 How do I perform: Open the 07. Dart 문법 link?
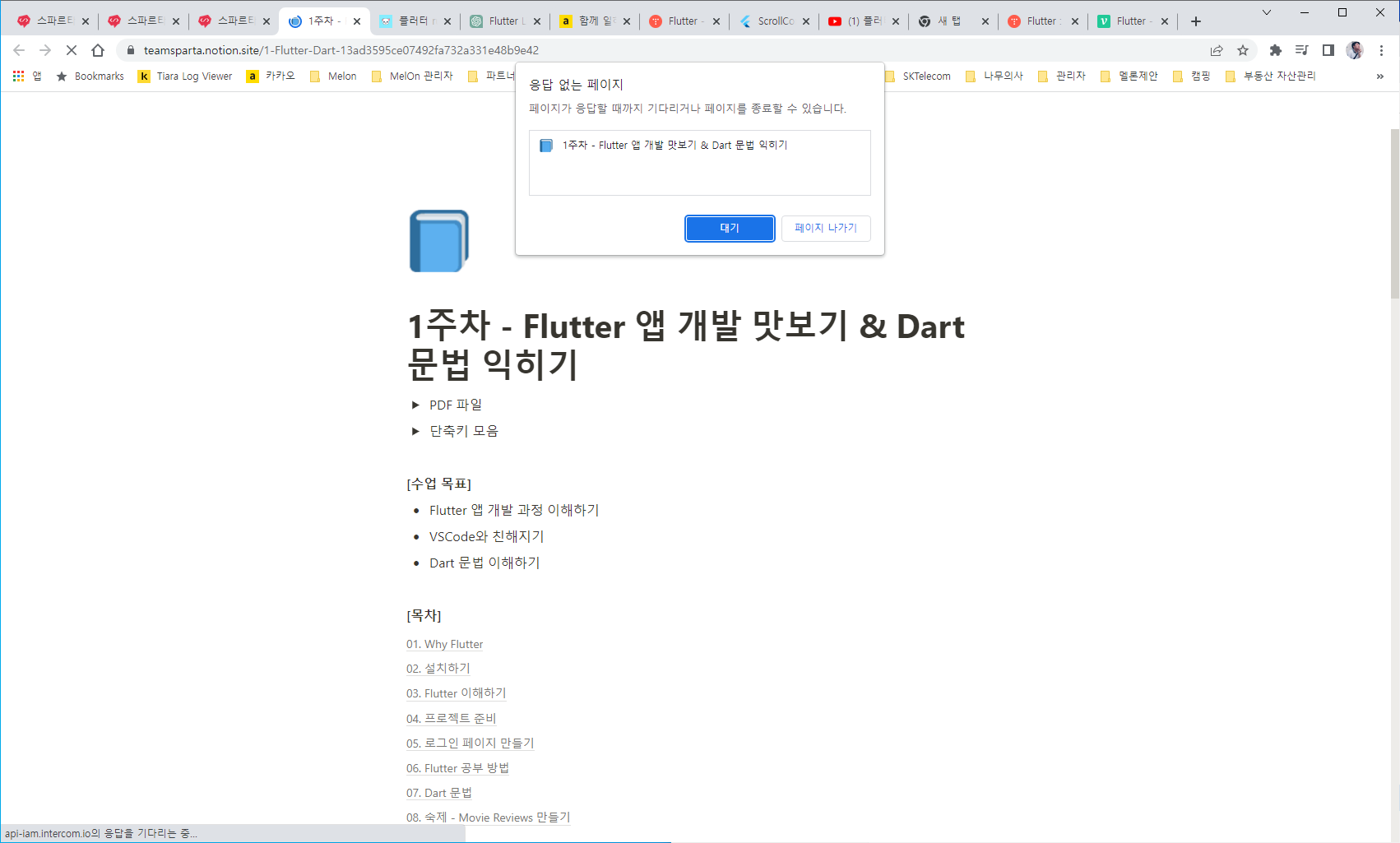point(438,792)
